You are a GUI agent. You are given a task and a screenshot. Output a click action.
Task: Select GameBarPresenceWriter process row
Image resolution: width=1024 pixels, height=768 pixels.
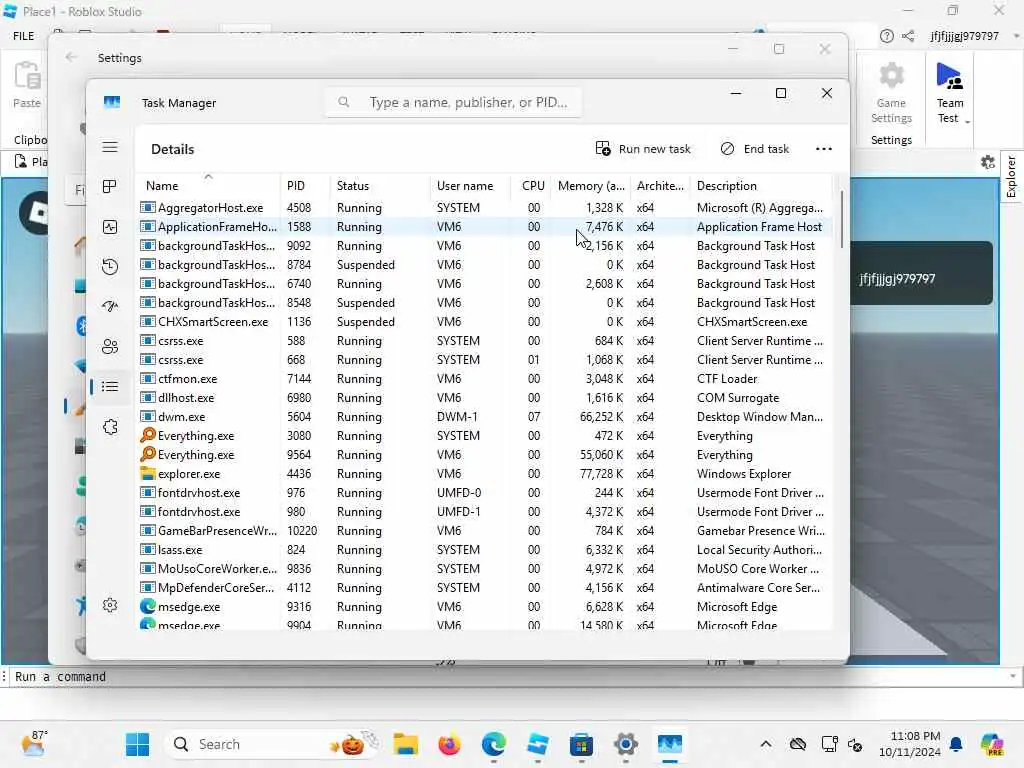coord(485,531)
